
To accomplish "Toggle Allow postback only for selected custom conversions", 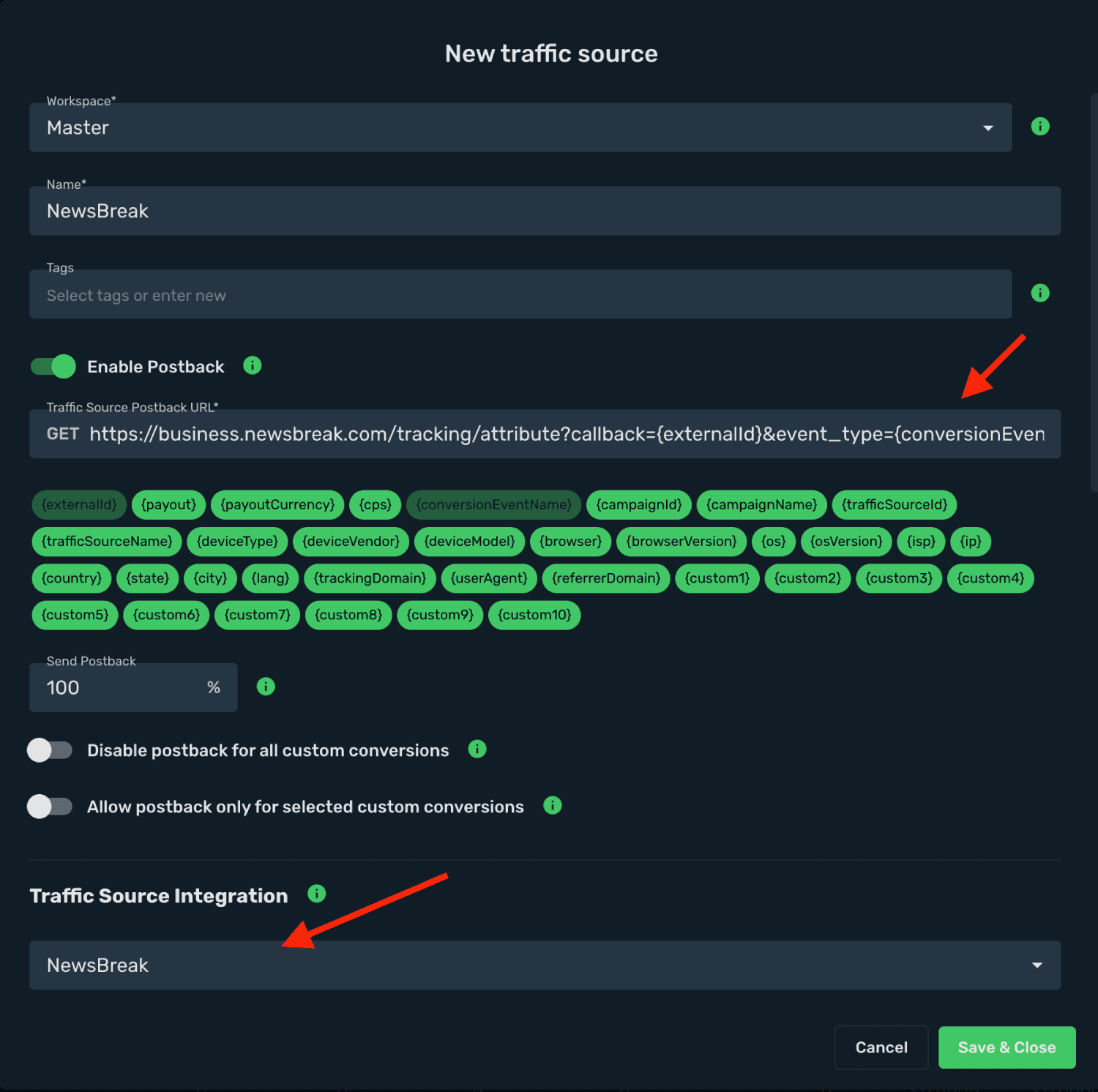I will (50, 807).
